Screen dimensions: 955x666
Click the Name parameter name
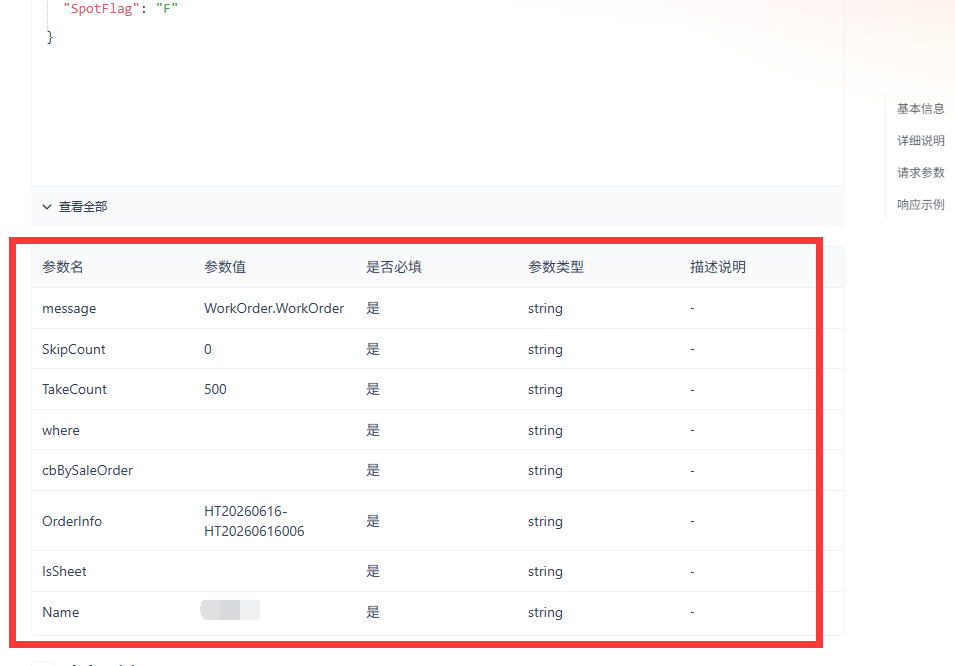tap(60, 612)
